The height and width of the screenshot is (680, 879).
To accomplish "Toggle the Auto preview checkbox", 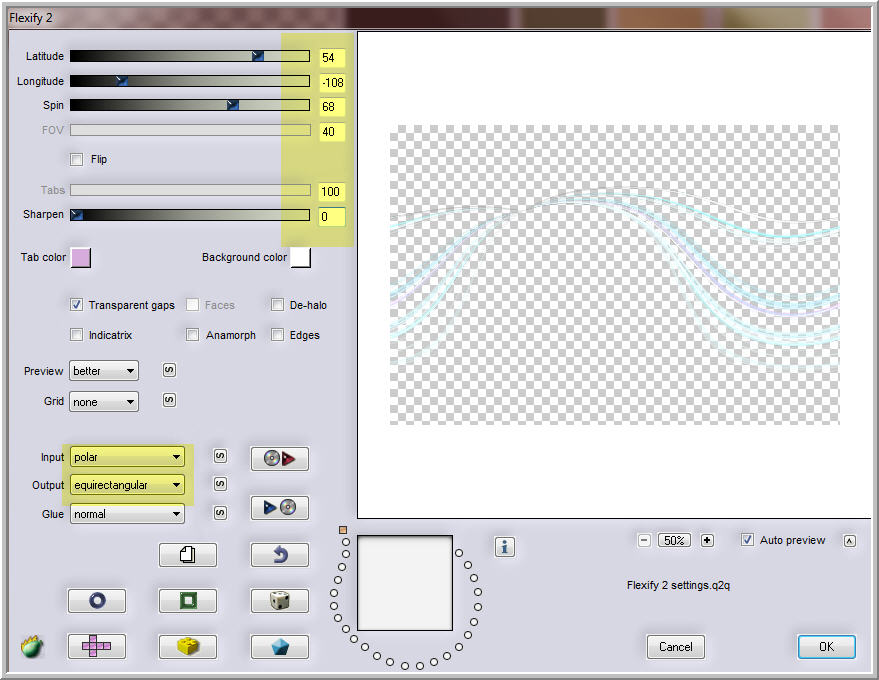I will click(x=747, y=540).
